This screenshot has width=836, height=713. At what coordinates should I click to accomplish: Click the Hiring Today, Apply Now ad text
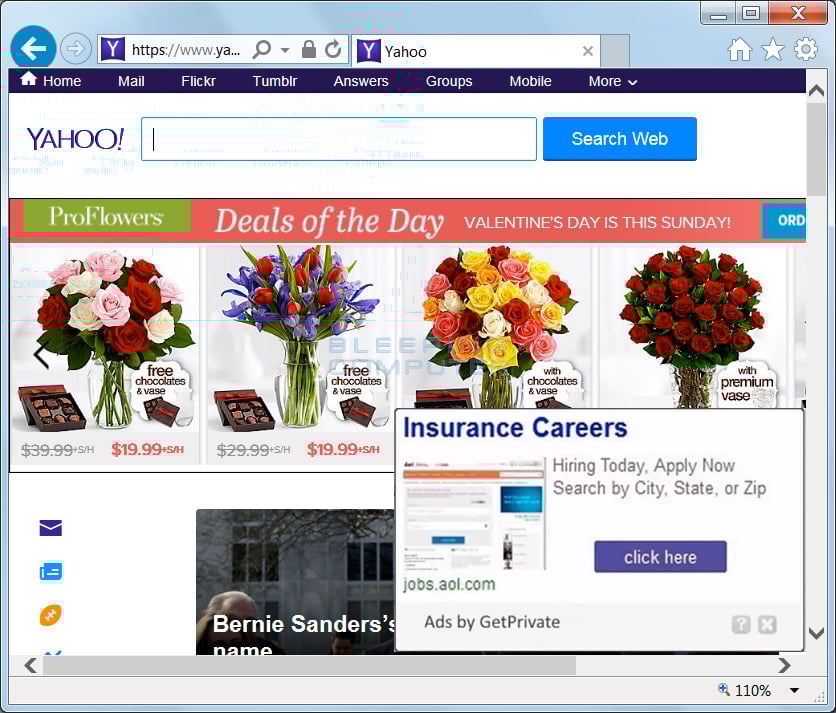(x=643, y=466)
